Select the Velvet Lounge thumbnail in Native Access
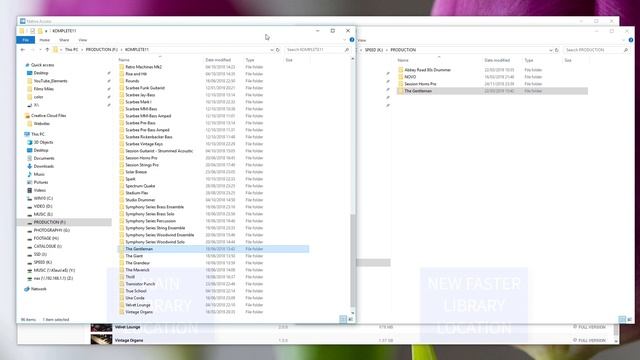Screen dimensions: 640x360 tap(101, 327)
